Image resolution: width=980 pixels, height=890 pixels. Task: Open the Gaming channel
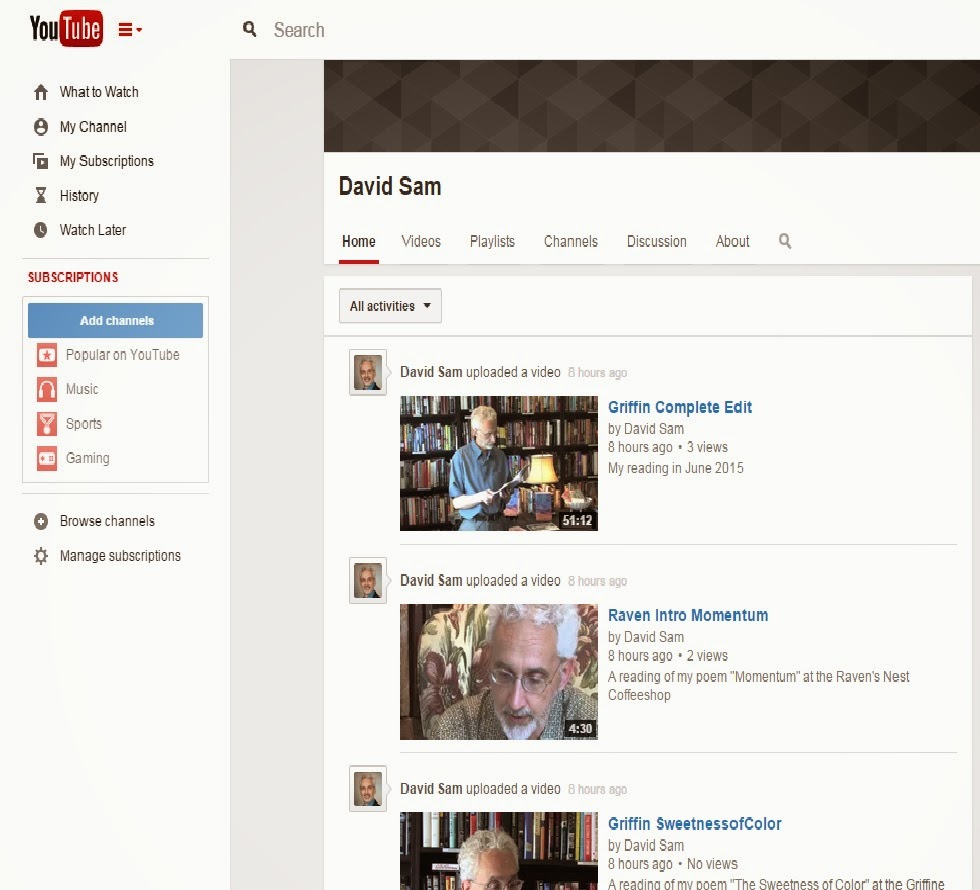tap(88, 458)
